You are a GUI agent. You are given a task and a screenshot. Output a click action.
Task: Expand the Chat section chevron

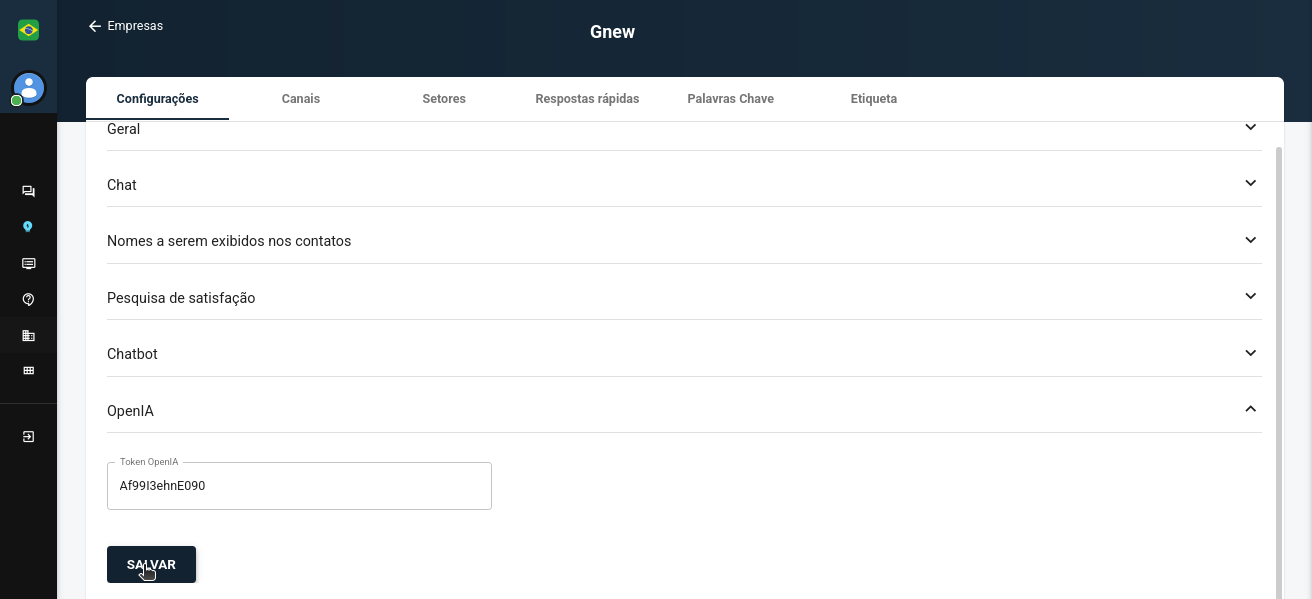[1250, 183]
